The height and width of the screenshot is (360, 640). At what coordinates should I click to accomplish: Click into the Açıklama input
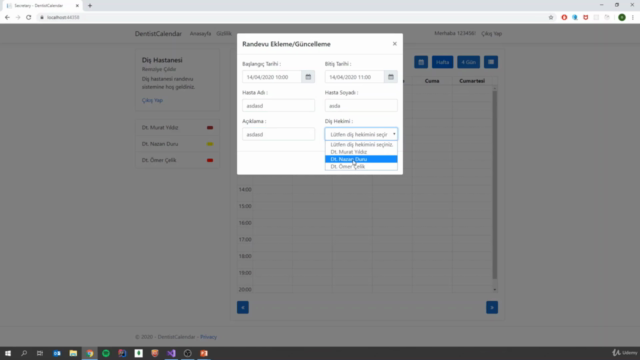(278, 134)
